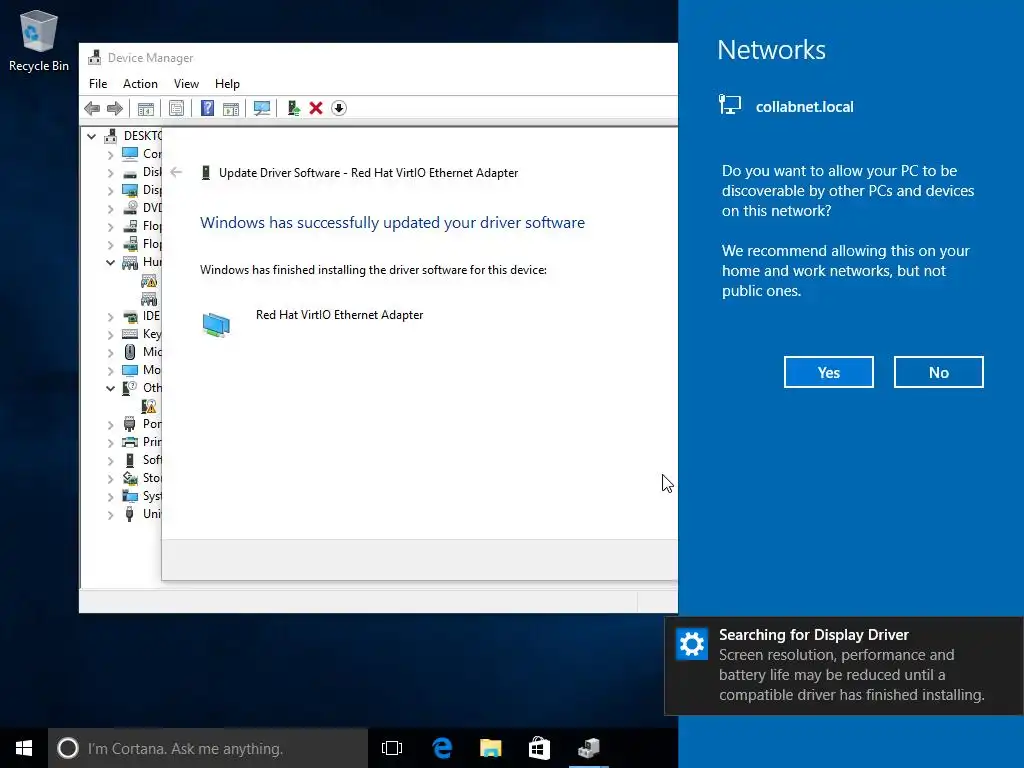Scan for hardware changes via monitor toolbar icon
1024x768 pixels.
pos(262,108)
